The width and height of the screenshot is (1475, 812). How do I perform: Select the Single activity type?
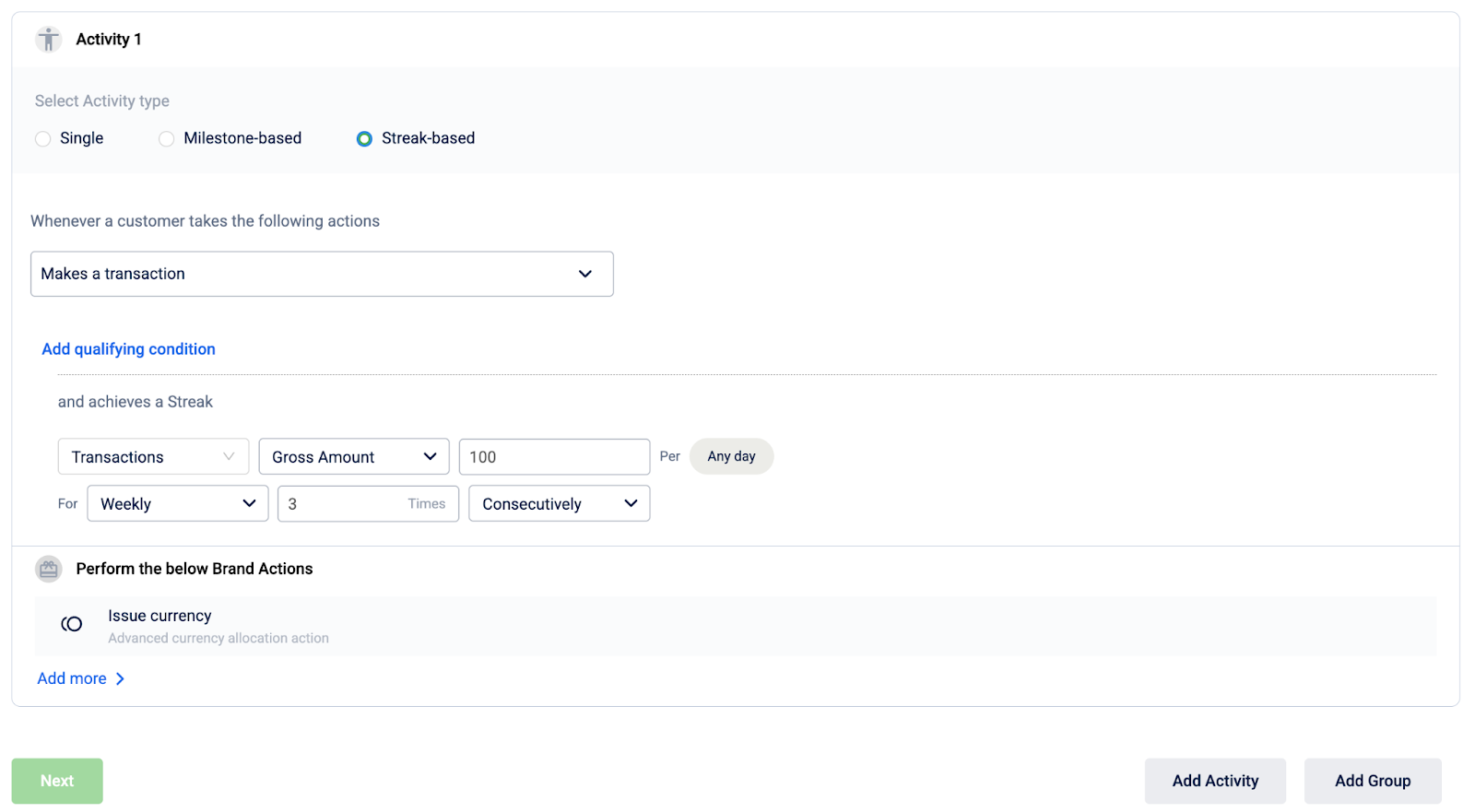pyautogui.click(x=43, y=139)
